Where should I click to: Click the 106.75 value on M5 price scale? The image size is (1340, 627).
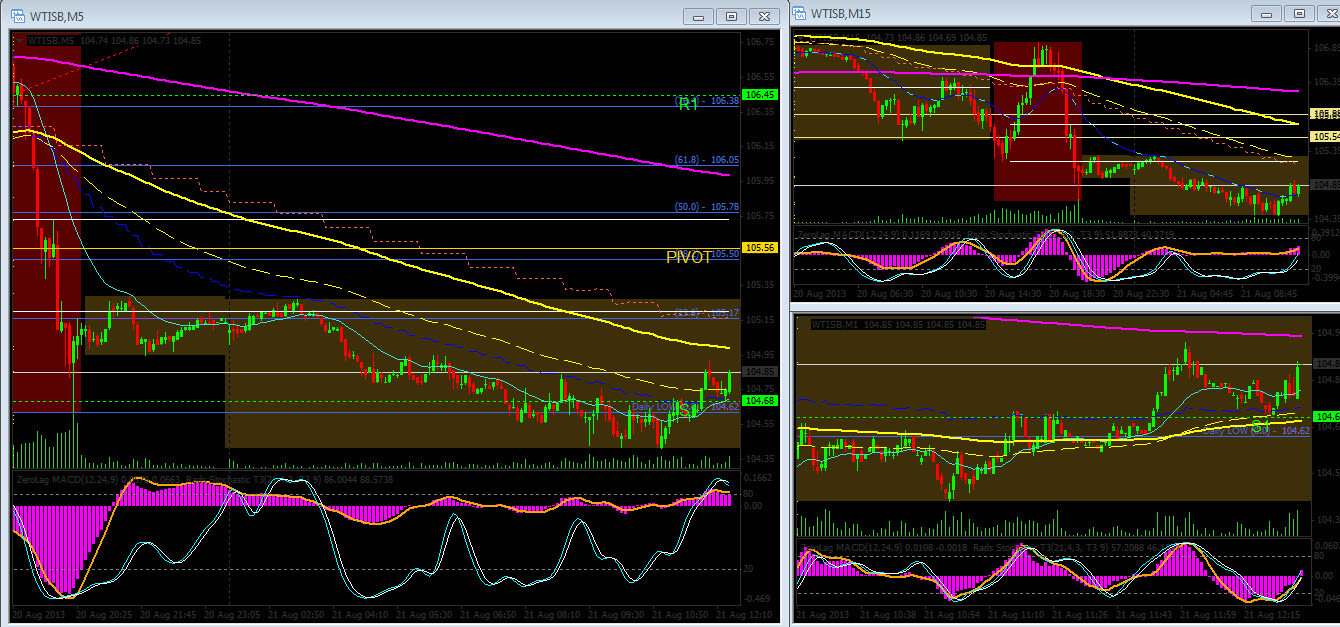click(x=762, y=42)
